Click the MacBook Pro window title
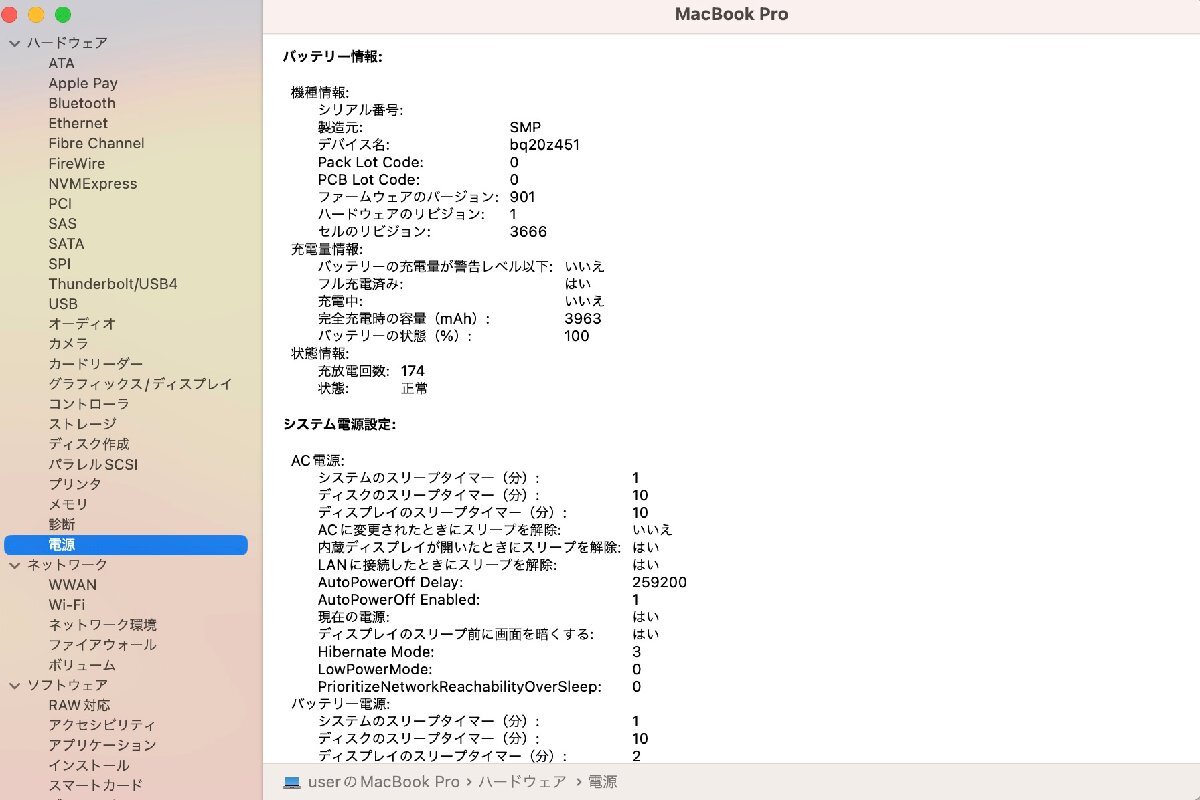 tap(731, 14)
